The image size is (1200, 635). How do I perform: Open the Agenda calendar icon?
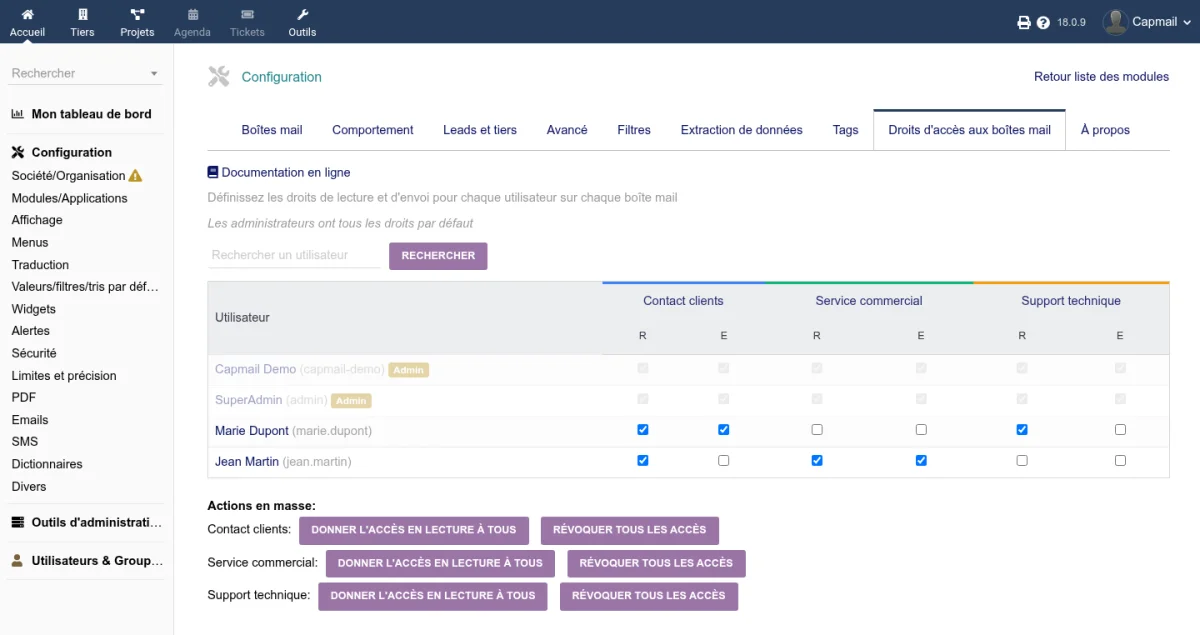coord(192,15)
